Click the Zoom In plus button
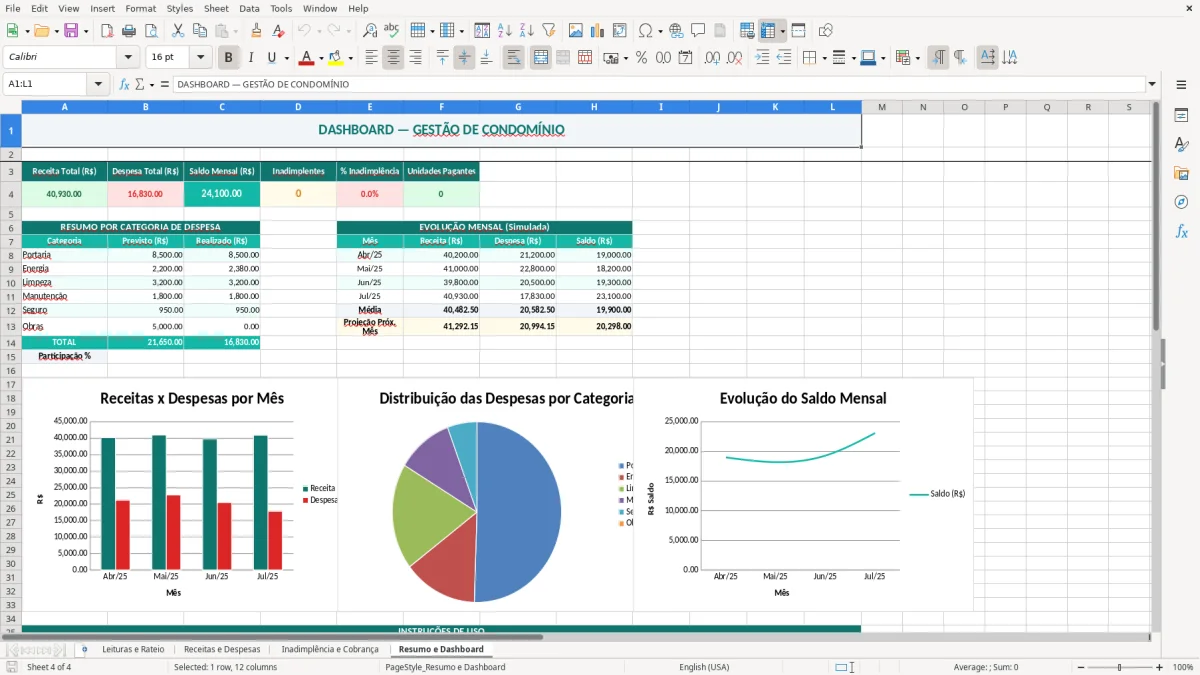This screenshot has width=1200, height=675. pyautogui.click(x=1160, y=667)
